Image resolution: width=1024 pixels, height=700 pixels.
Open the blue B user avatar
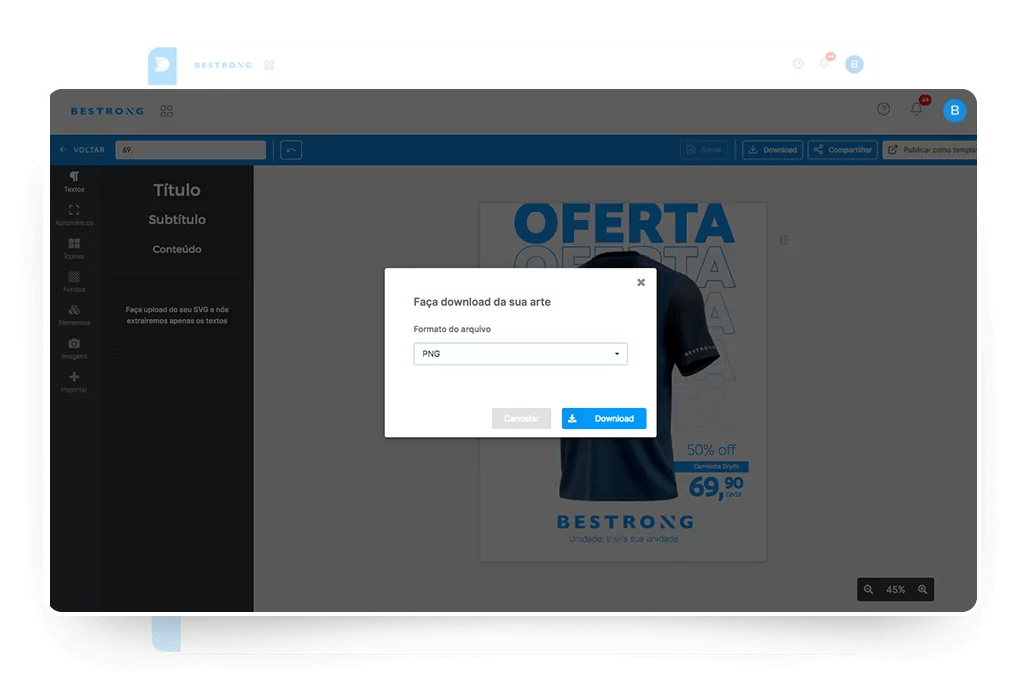[x=954, y=110]
